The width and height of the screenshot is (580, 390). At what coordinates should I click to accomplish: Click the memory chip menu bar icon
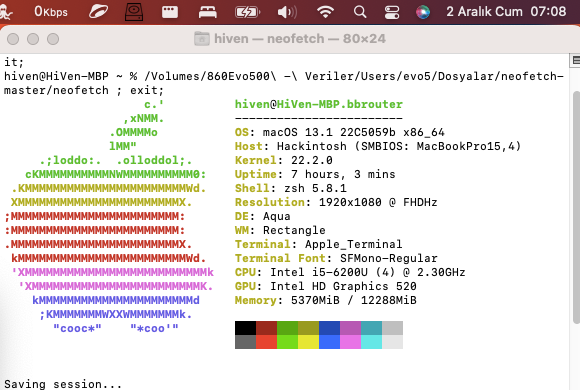[x=170, y=12]
